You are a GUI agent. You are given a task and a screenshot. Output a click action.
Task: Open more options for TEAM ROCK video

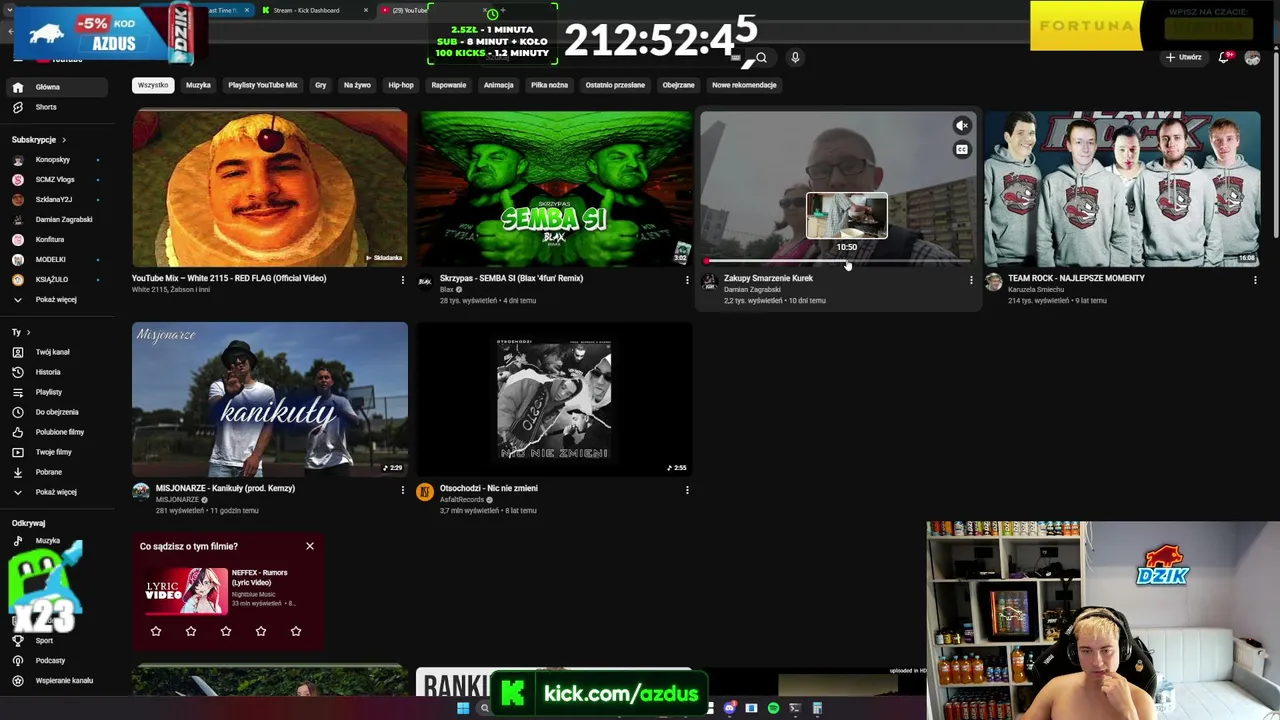pos(1255,280)
